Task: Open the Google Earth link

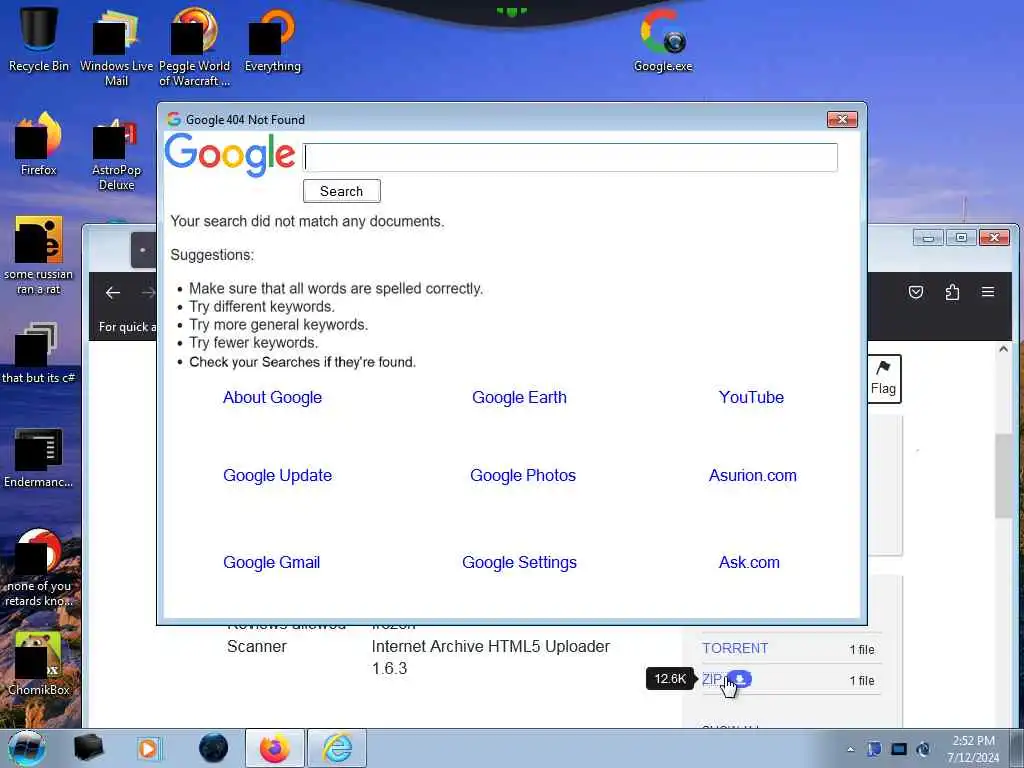Action: [519, 397]
